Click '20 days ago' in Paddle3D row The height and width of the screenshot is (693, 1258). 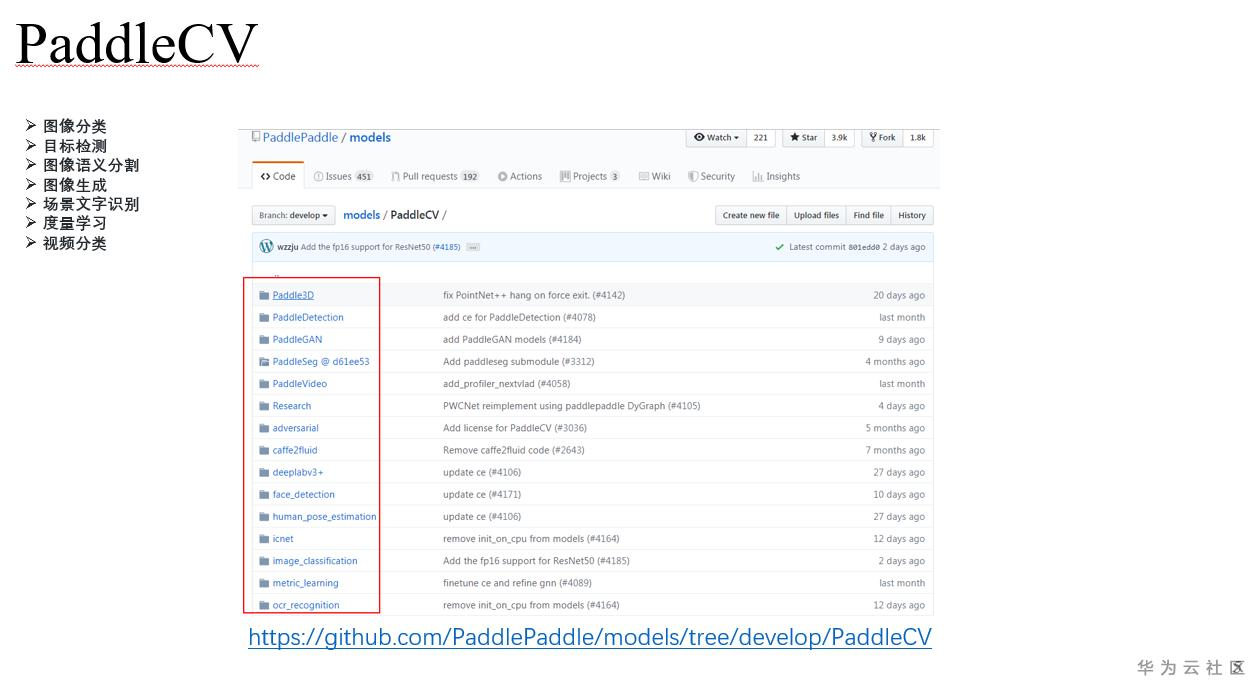point(899,296)
